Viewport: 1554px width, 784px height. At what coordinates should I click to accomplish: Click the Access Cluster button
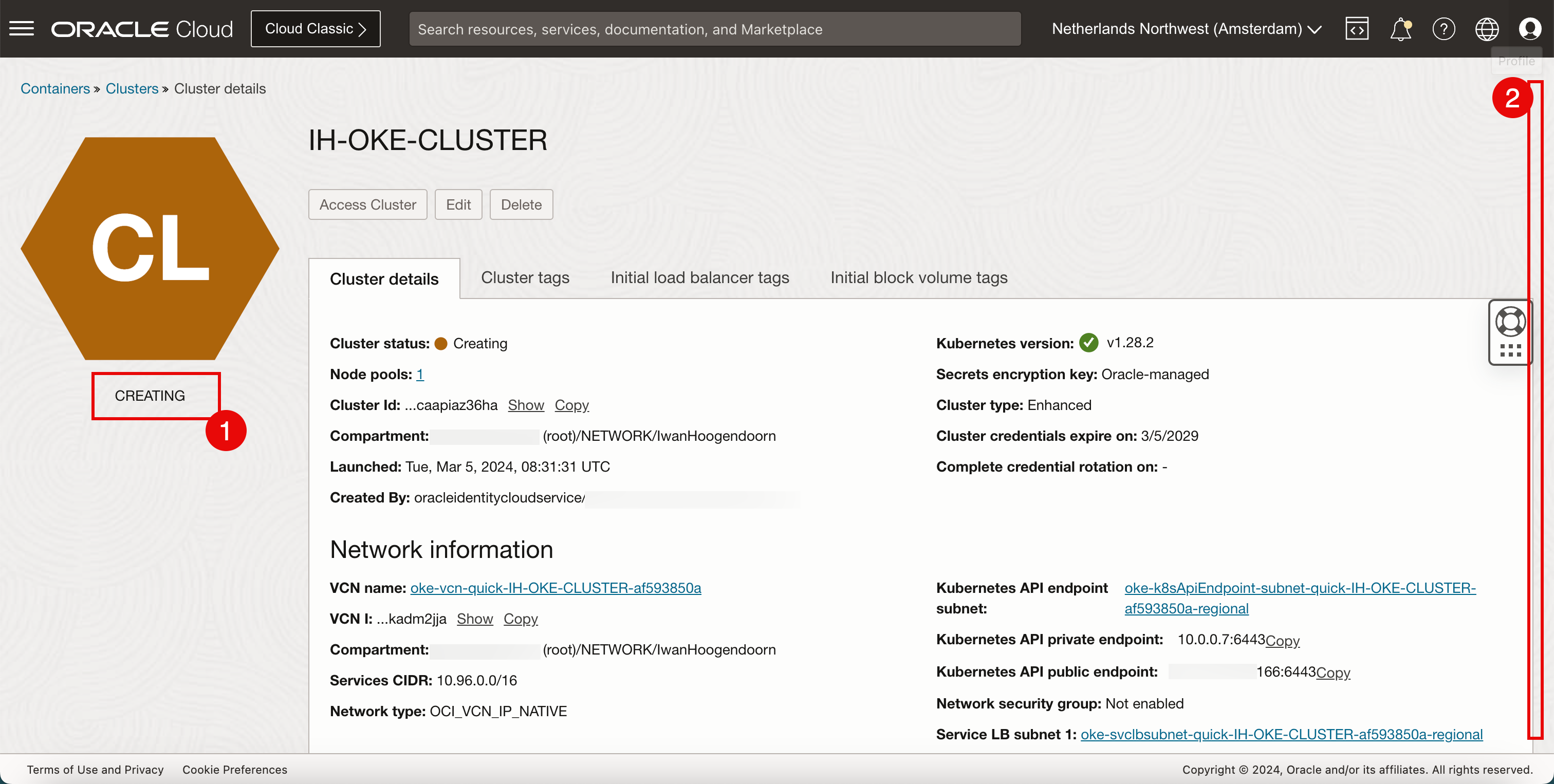point(367,204)
